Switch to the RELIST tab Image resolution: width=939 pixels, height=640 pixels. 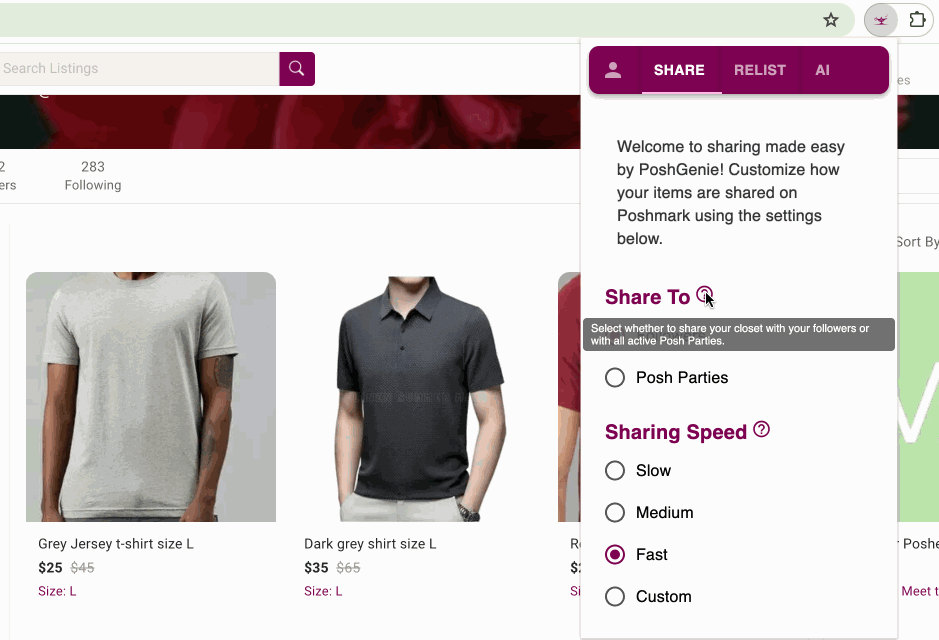click(x=759, y=70)
